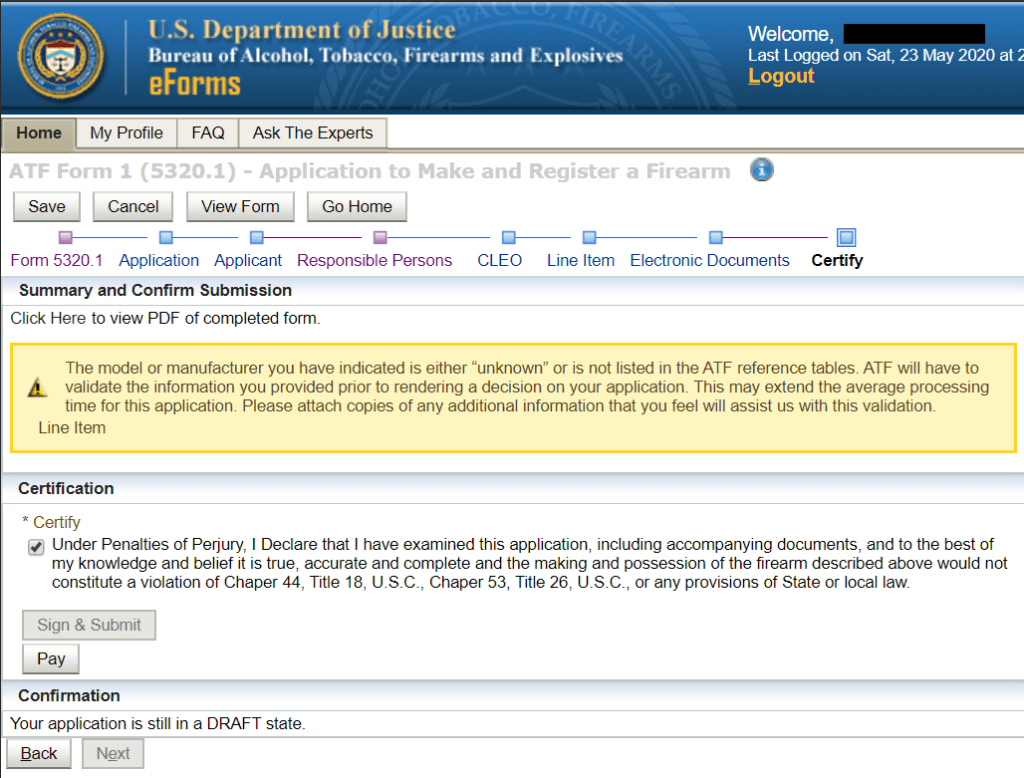Viewport: 1024px width, 778px height.
Task: Click the 'Under Penalties of Perjury' declaration text
Action: [x=530, y=563]
